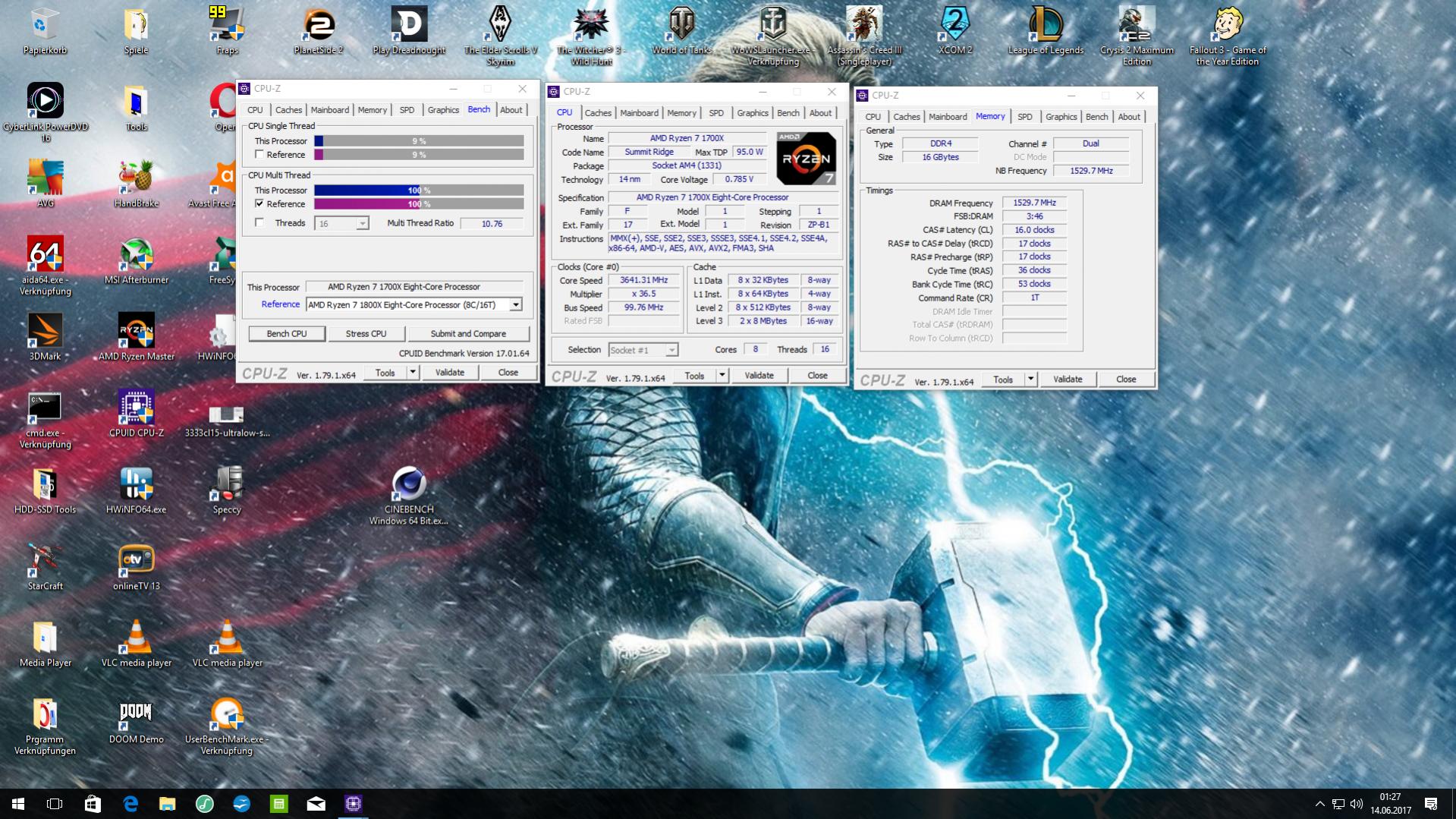
Task: Open the volume control in system tray
Action: 1357,804
